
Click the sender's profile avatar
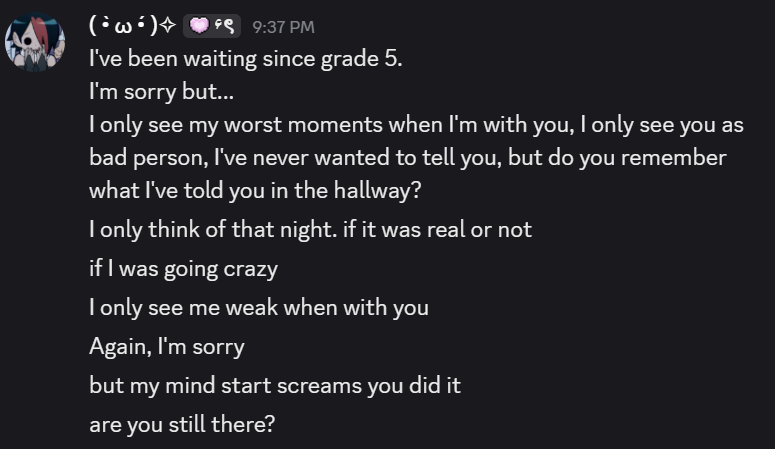pos(36,42)
